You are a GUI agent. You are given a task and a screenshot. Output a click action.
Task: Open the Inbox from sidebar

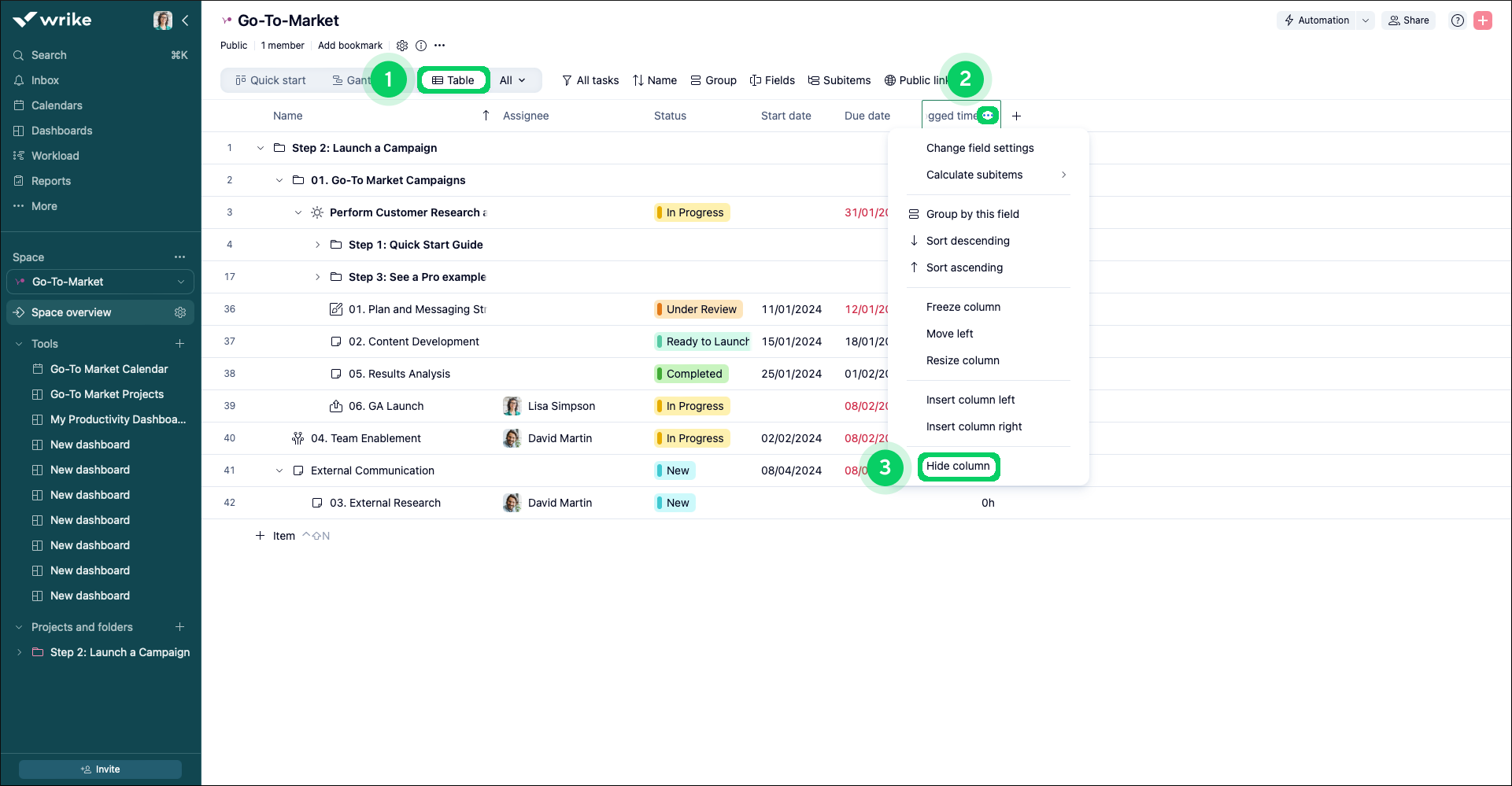pos(45,80)
